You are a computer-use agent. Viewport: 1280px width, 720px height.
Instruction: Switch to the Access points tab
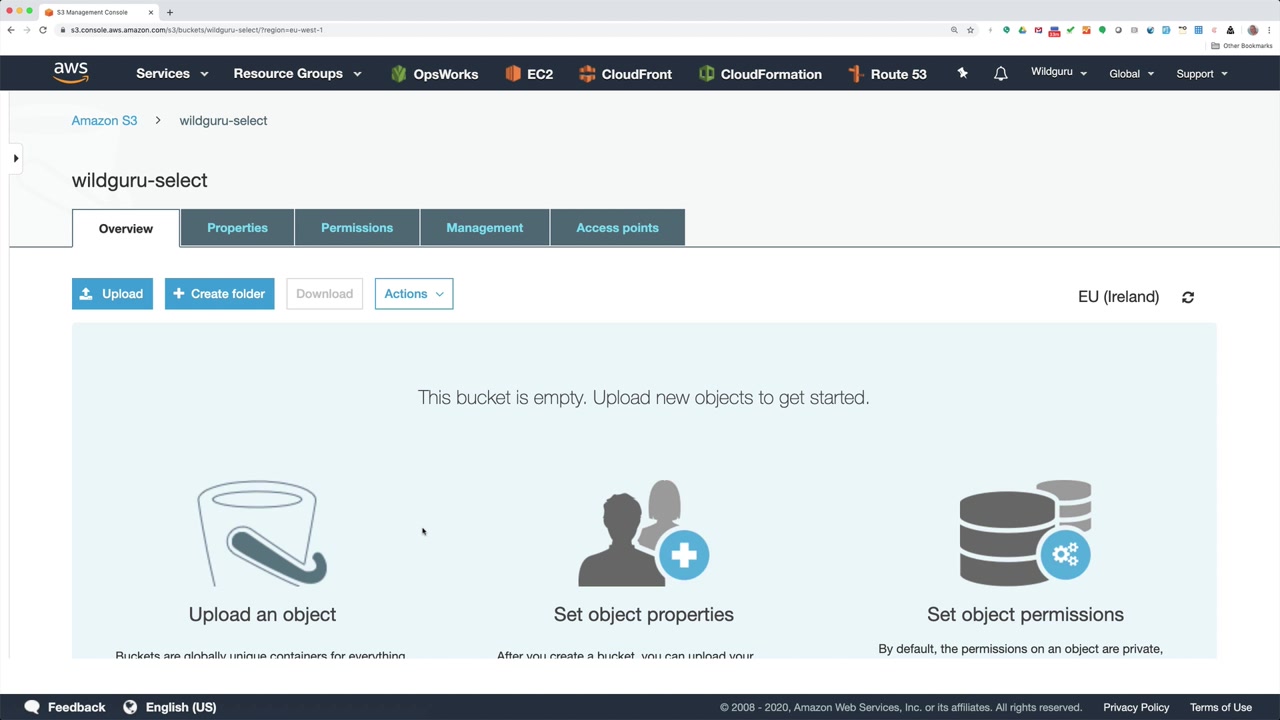[x=617, y=228]
